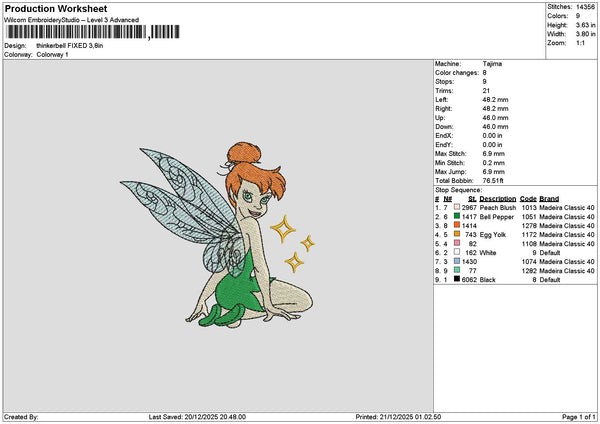The image size is (600, 424).
Task: Click the Total Bobbin value '76.51ft'
Action: (x=493, y=181)
